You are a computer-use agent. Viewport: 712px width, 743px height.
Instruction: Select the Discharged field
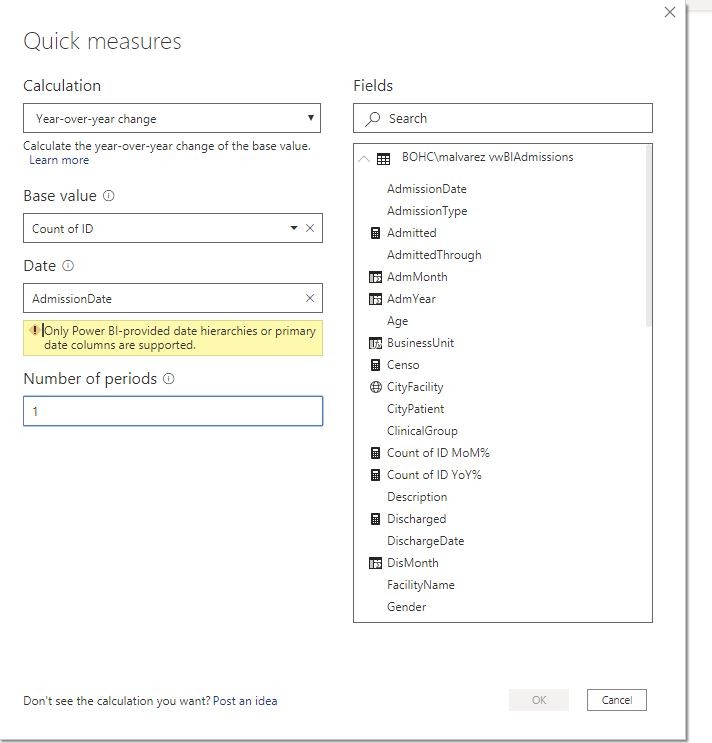coord(416,519)
